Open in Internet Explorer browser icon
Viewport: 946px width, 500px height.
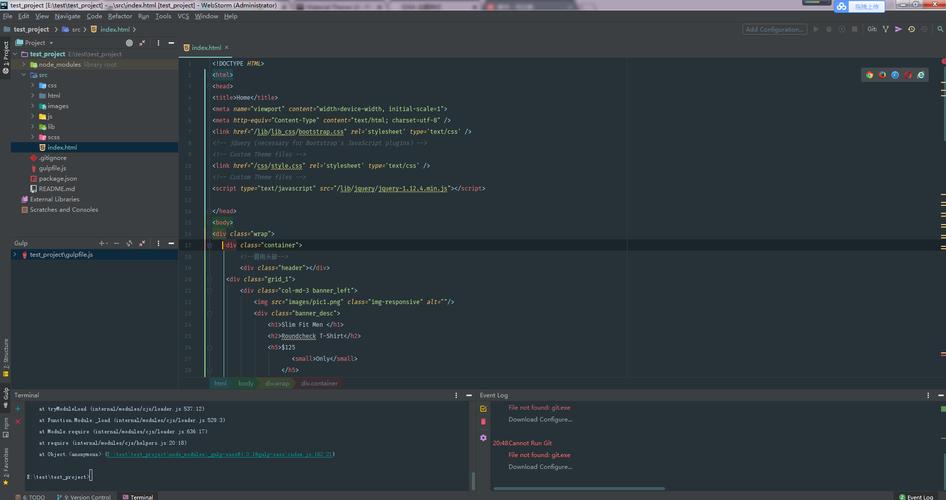(921, 75)
